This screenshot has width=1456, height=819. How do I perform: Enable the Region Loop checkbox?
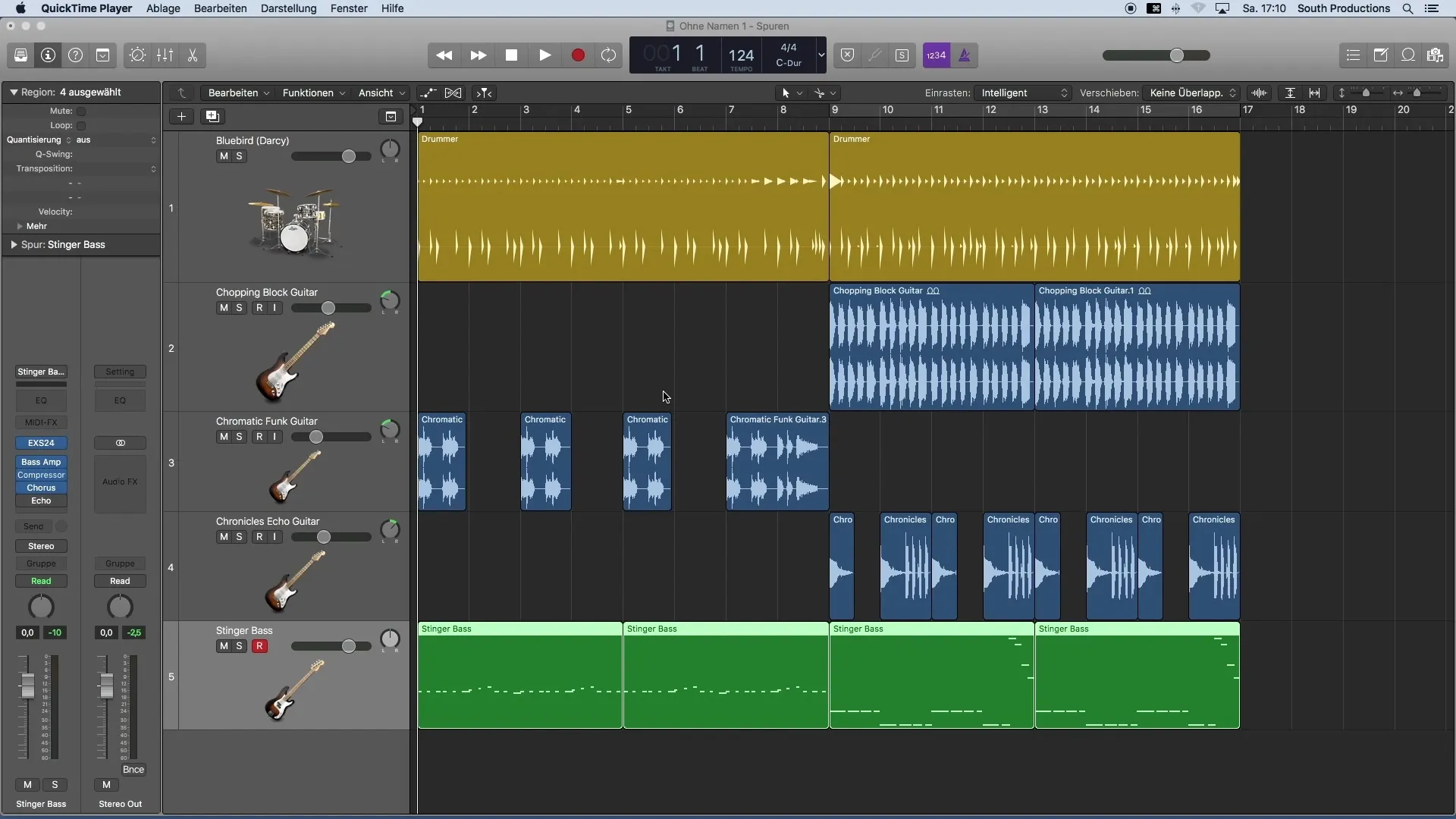pyautogui.click(x=81, y=125)
